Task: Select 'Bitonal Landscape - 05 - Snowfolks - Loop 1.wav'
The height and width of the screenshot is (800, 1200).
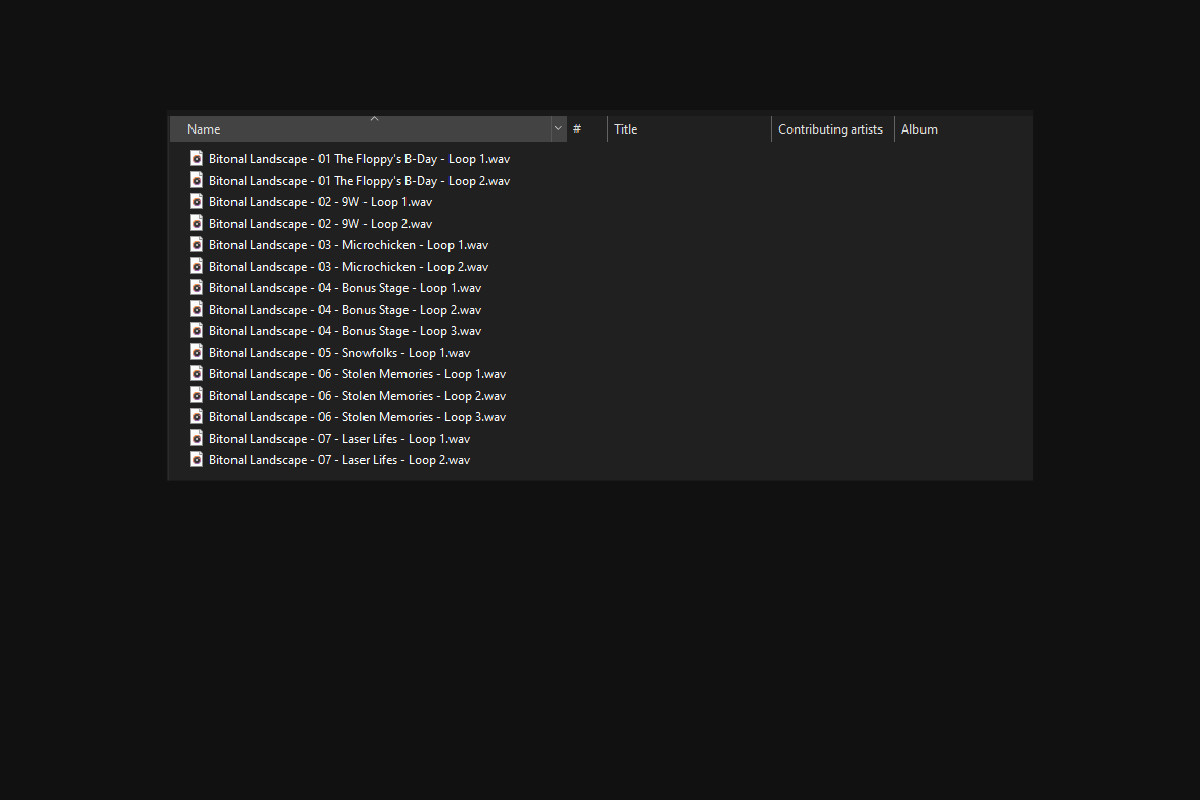Action: coord(339,353)
